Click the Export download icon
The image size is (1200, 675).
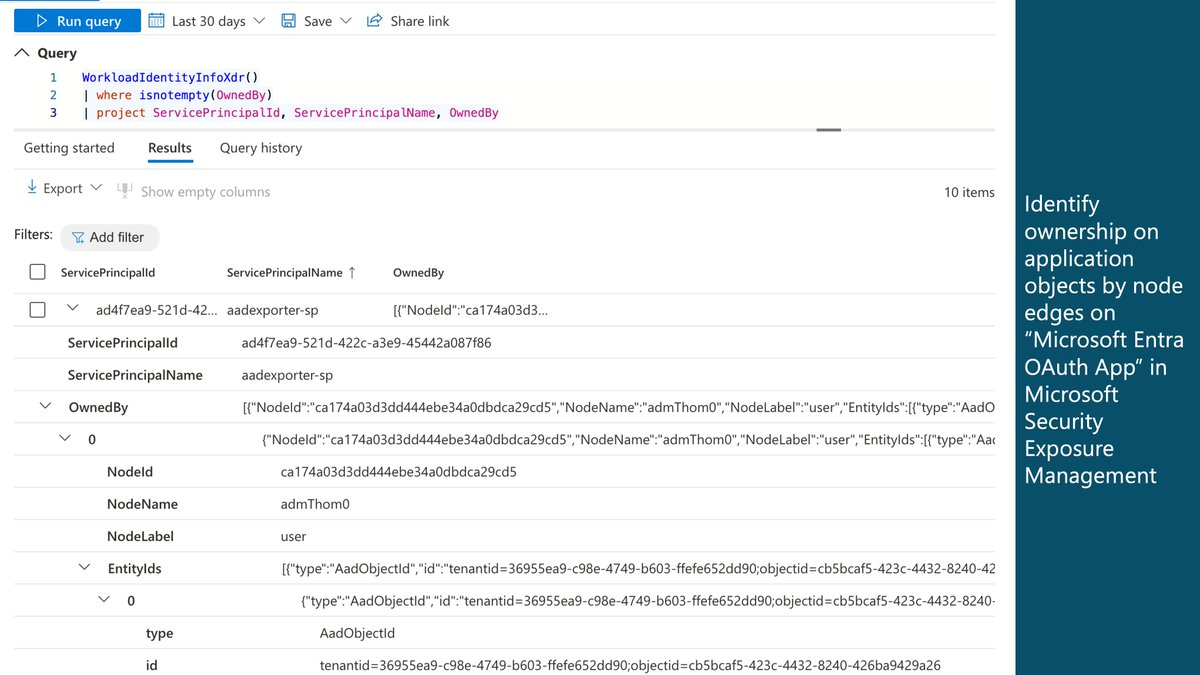point(32,188)
